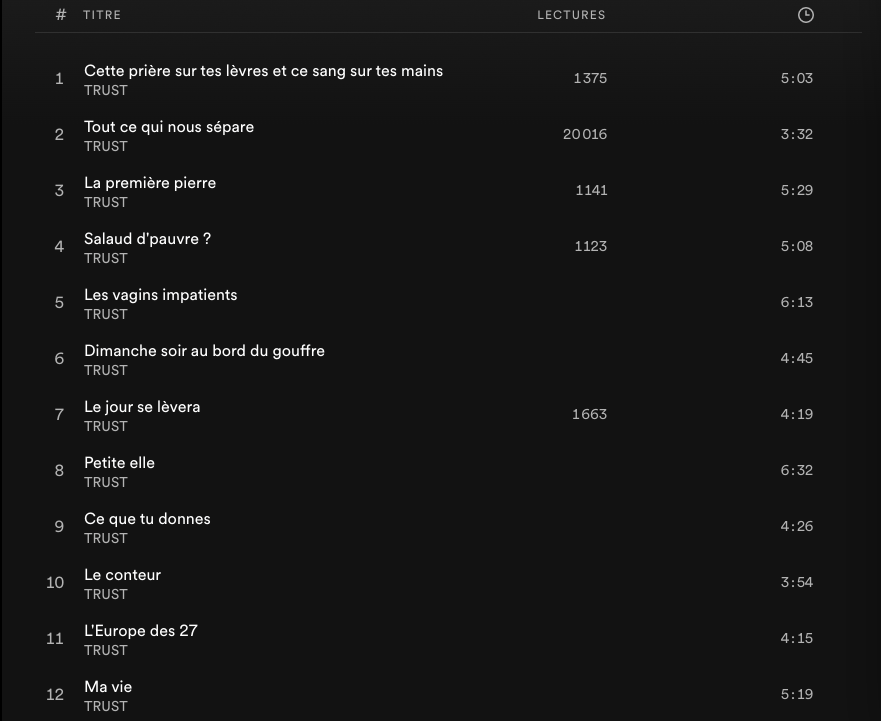Open the song 'La première pierre'
Screen dimensions: 881x721
150,183
